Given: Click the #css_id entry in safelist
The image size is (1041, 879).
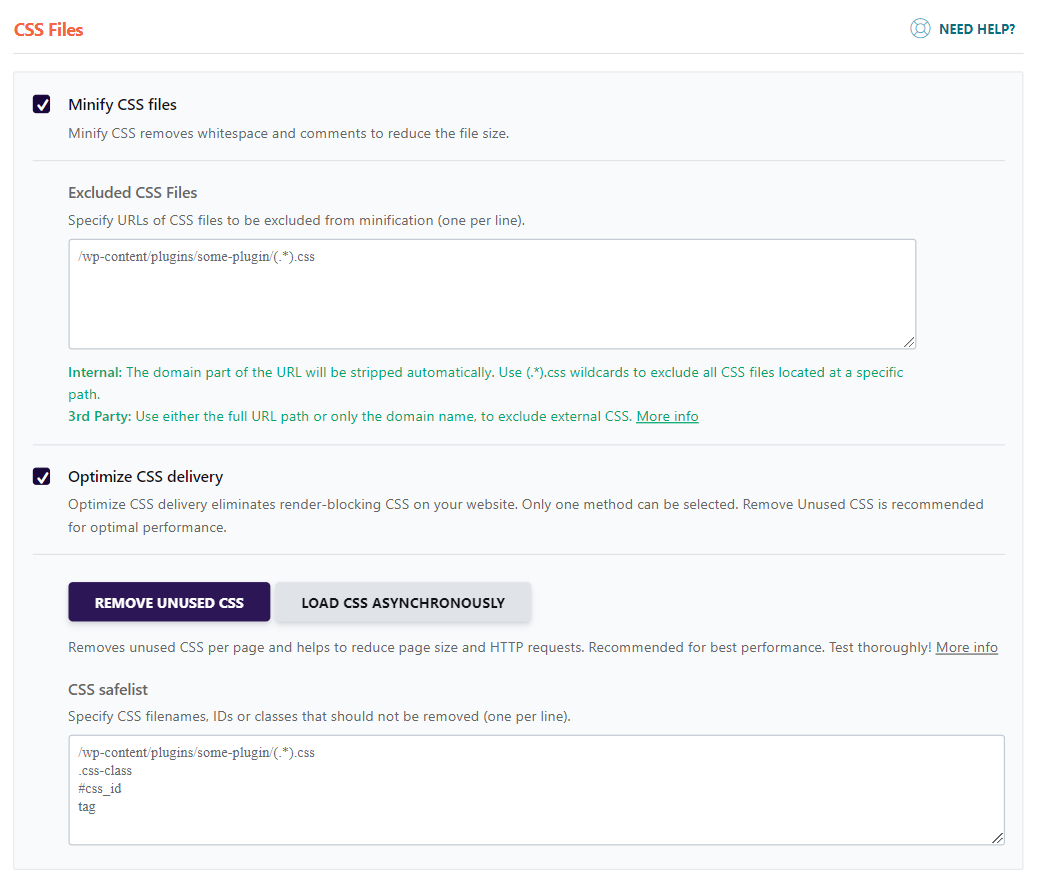Looking at the screenshot, I should (x=100, y=788).
